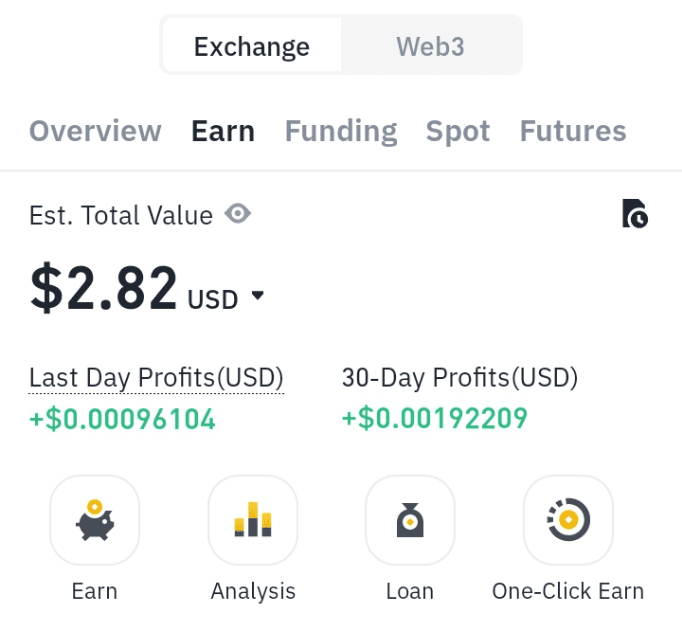Tap the USD currency label
The height and width of the screenshot is (621, 682).
(x=213, y=300)
